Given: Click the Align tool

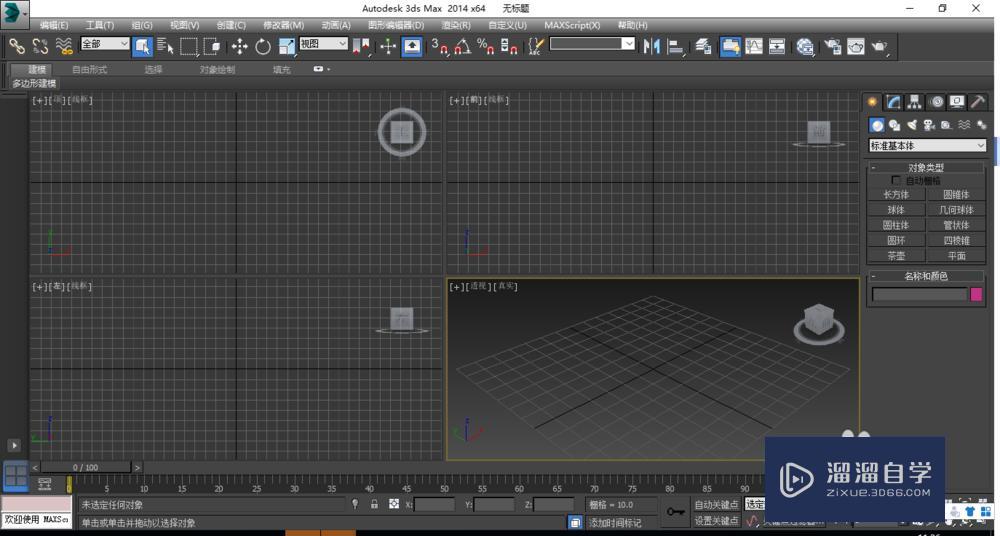Looking at the screenshot, I should tap(675, 46).
